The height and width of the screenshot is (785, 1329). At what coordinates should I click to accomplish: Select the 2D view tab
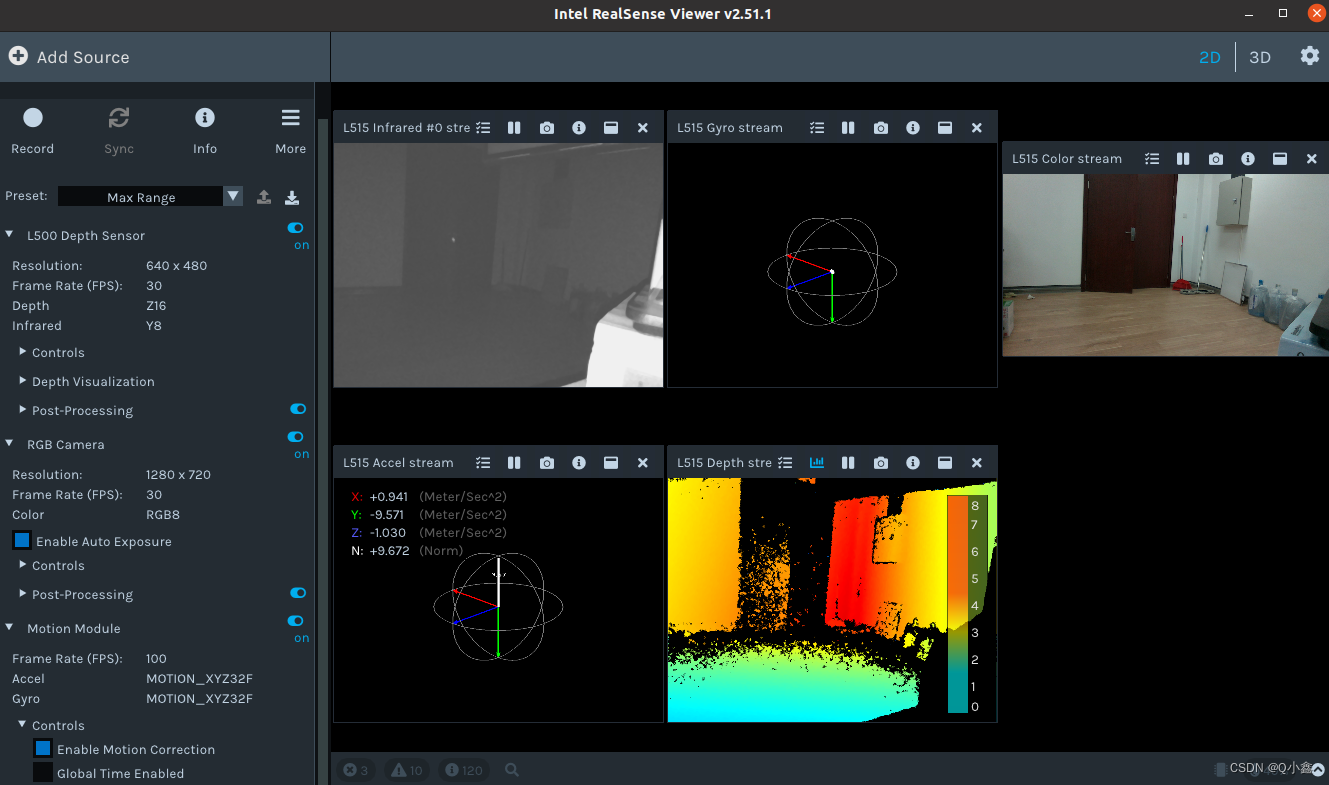click(x=1210, y=57)
